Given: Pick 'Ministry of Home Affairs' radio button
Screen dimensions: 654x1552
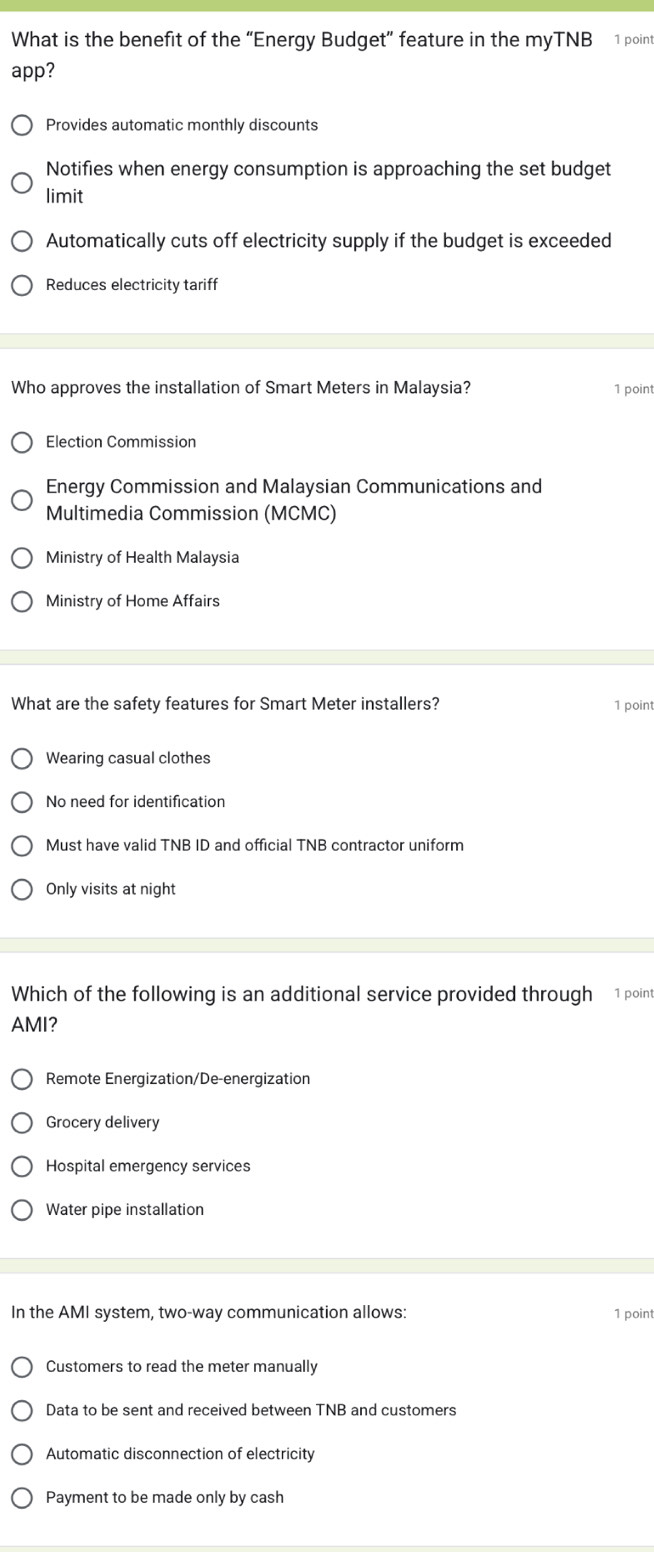Looking at the screenshot, I should pyautogui.click(x=21, y=602).
